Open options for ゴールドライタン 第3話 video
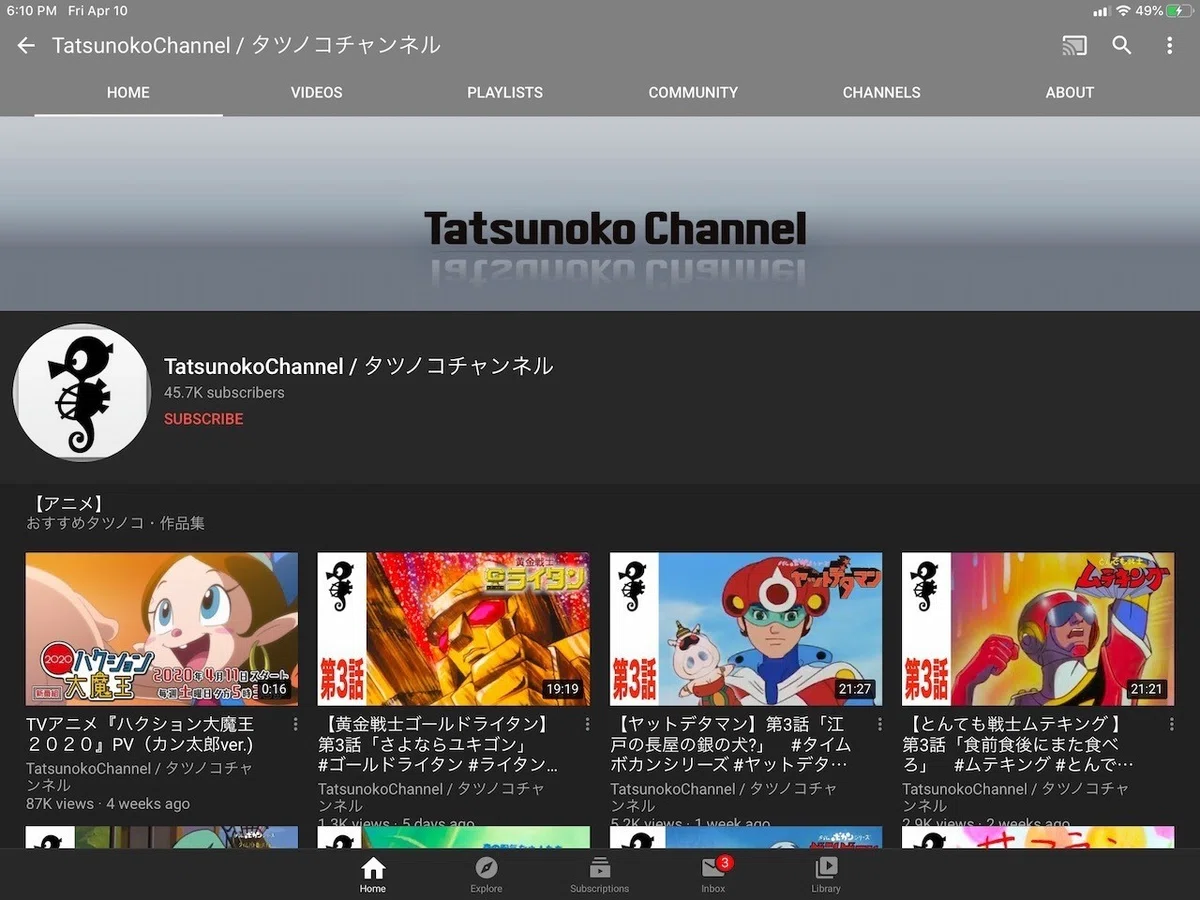This screenshot has width=1200, height=900. (x=587, y=724)
